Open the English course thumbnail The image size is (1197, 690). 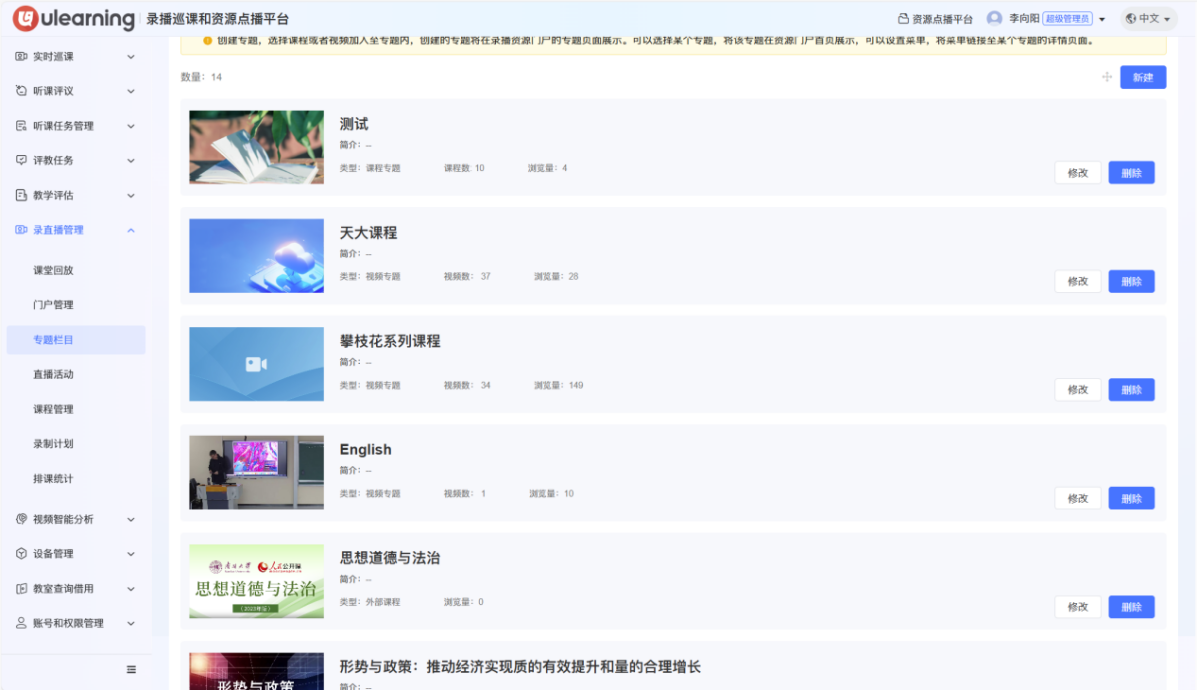click(x=256, y=472)
